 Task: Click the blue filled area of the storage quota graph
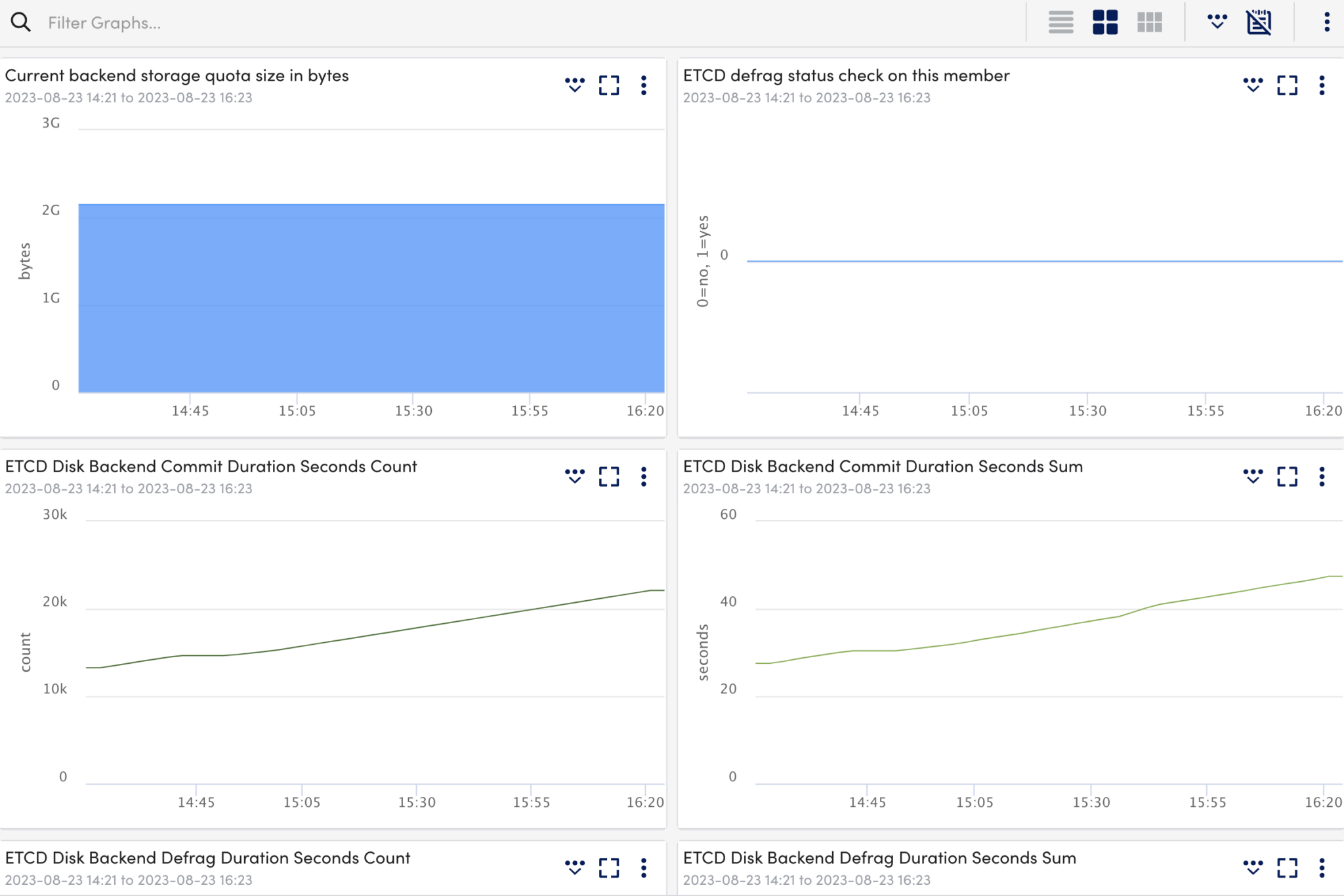click(x=367, y=295)
